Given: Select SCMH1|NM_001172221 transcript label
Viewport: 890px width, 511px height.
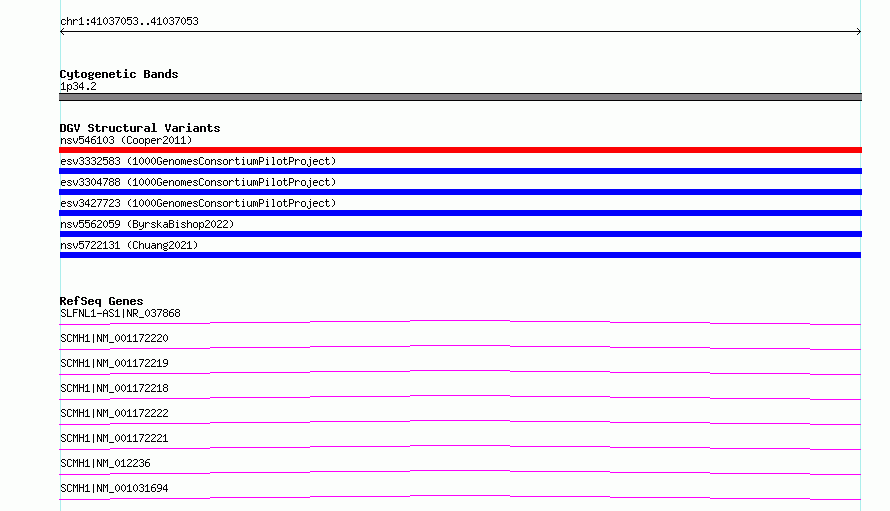Looking at the screenshot, I should [x=114, y=438].
